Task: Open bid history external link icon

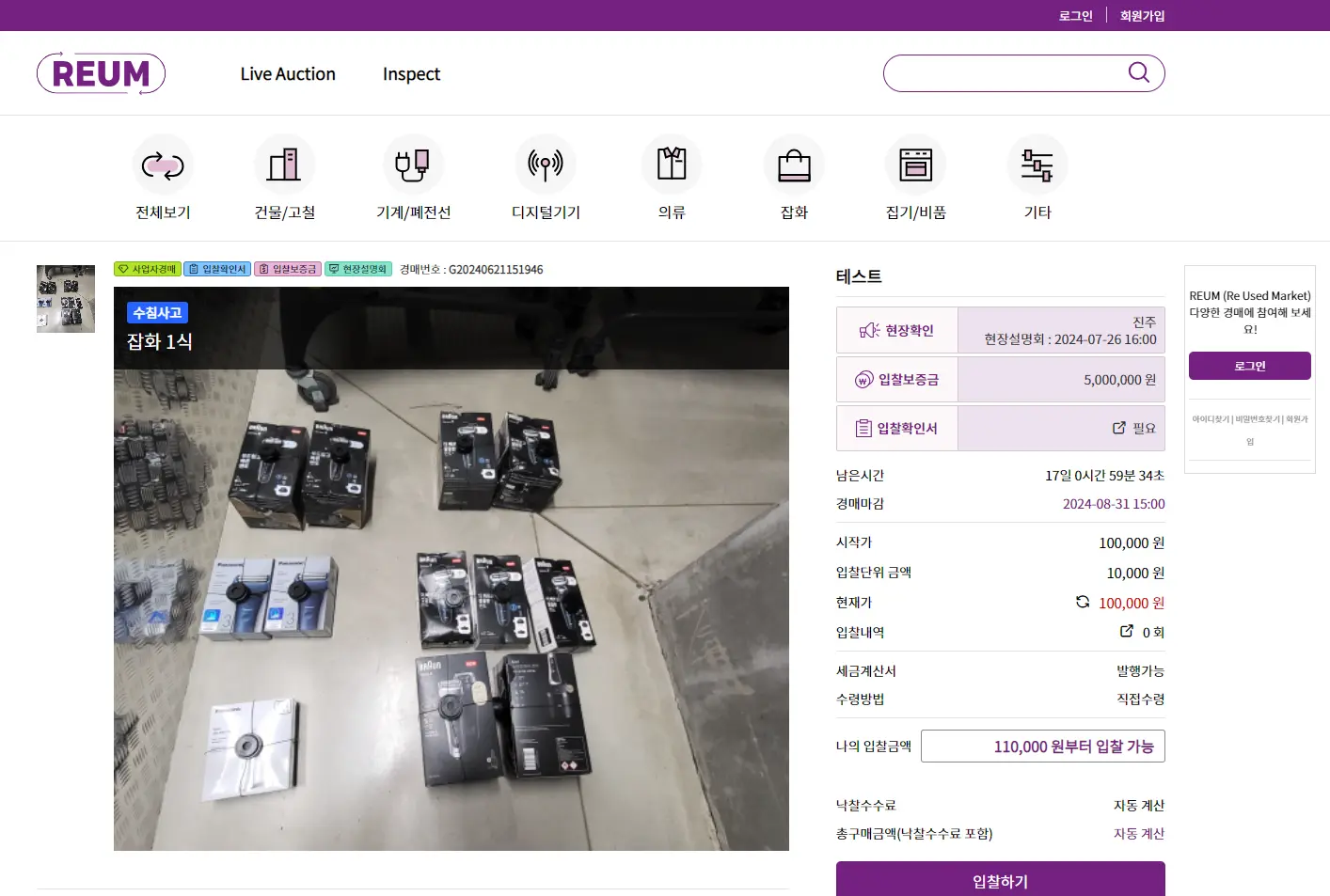Action: tap(1127, 631)
